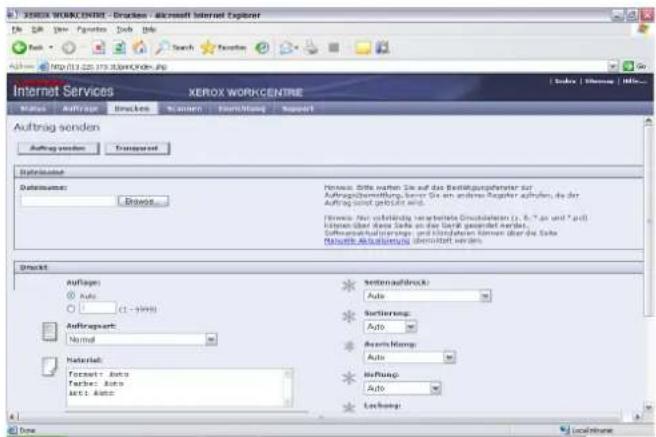
Task: Click the grey square toolbar icon
Action: coord(334,47)
